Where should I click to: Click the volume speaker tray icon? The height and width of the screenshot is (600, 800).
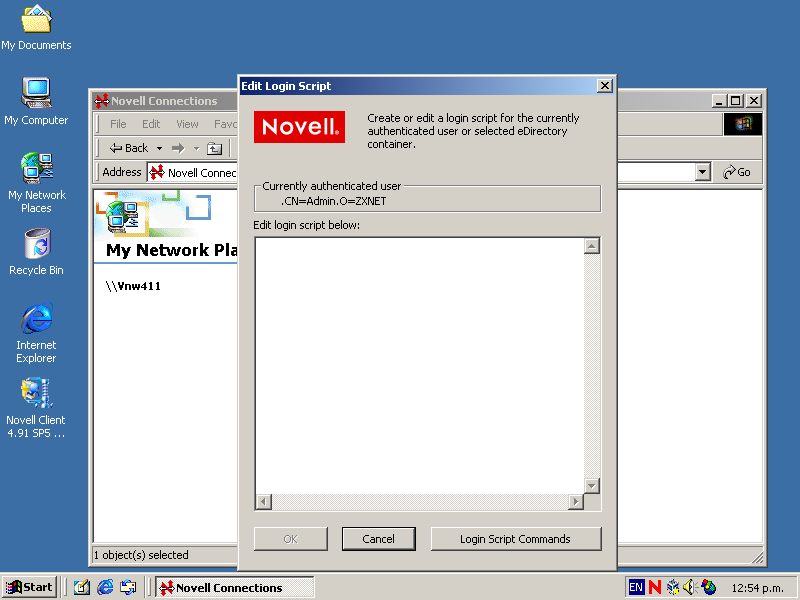690,587
